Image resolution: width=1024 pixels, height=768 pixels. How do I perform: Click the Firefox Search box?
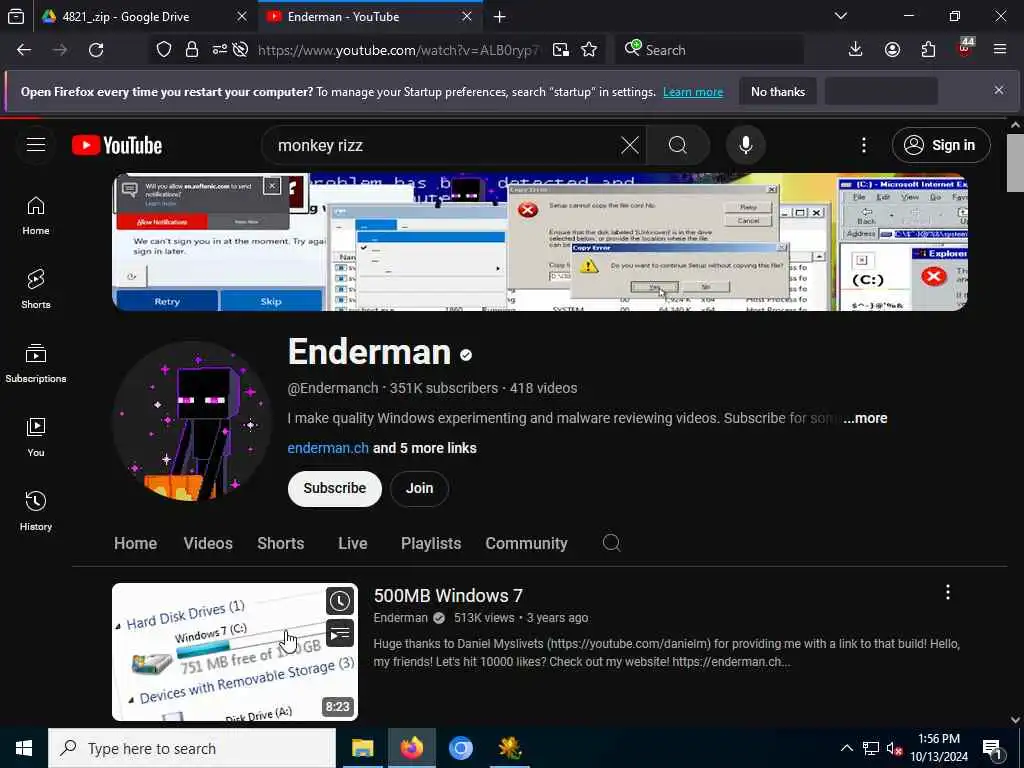(x=709, y=50)
